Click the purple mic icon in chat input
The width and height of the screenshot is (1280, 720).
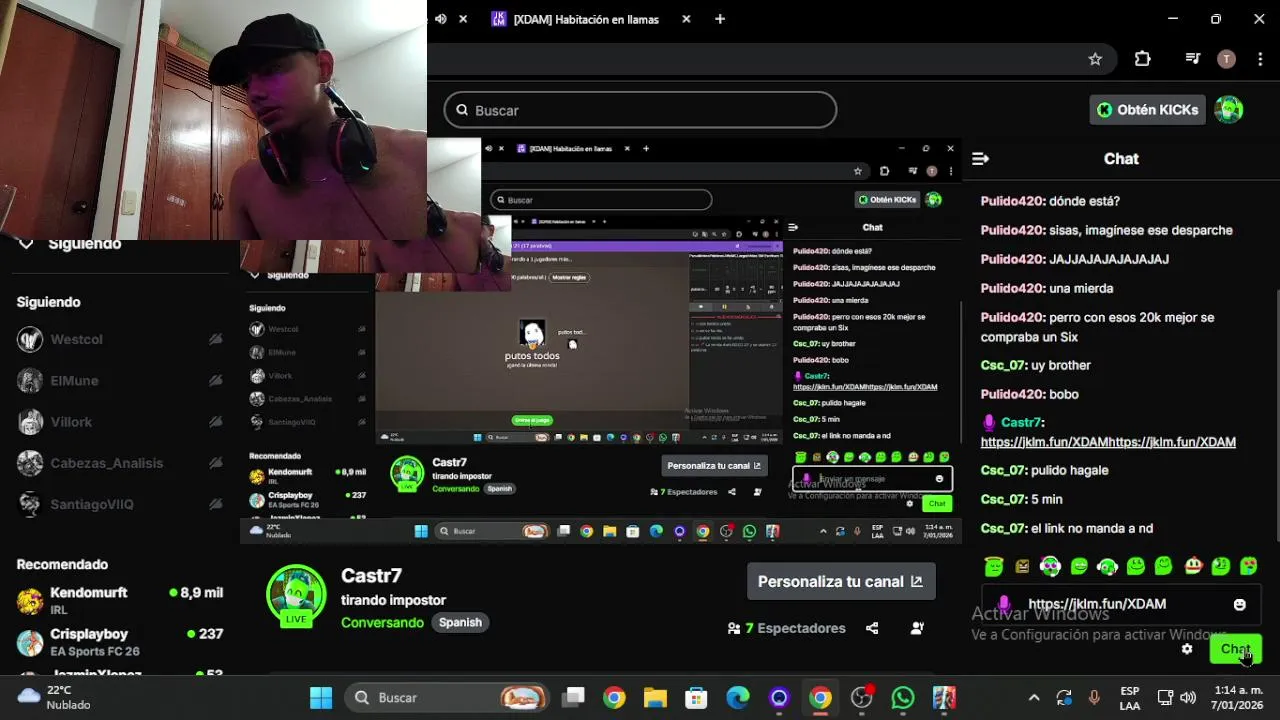(1004, 604)
